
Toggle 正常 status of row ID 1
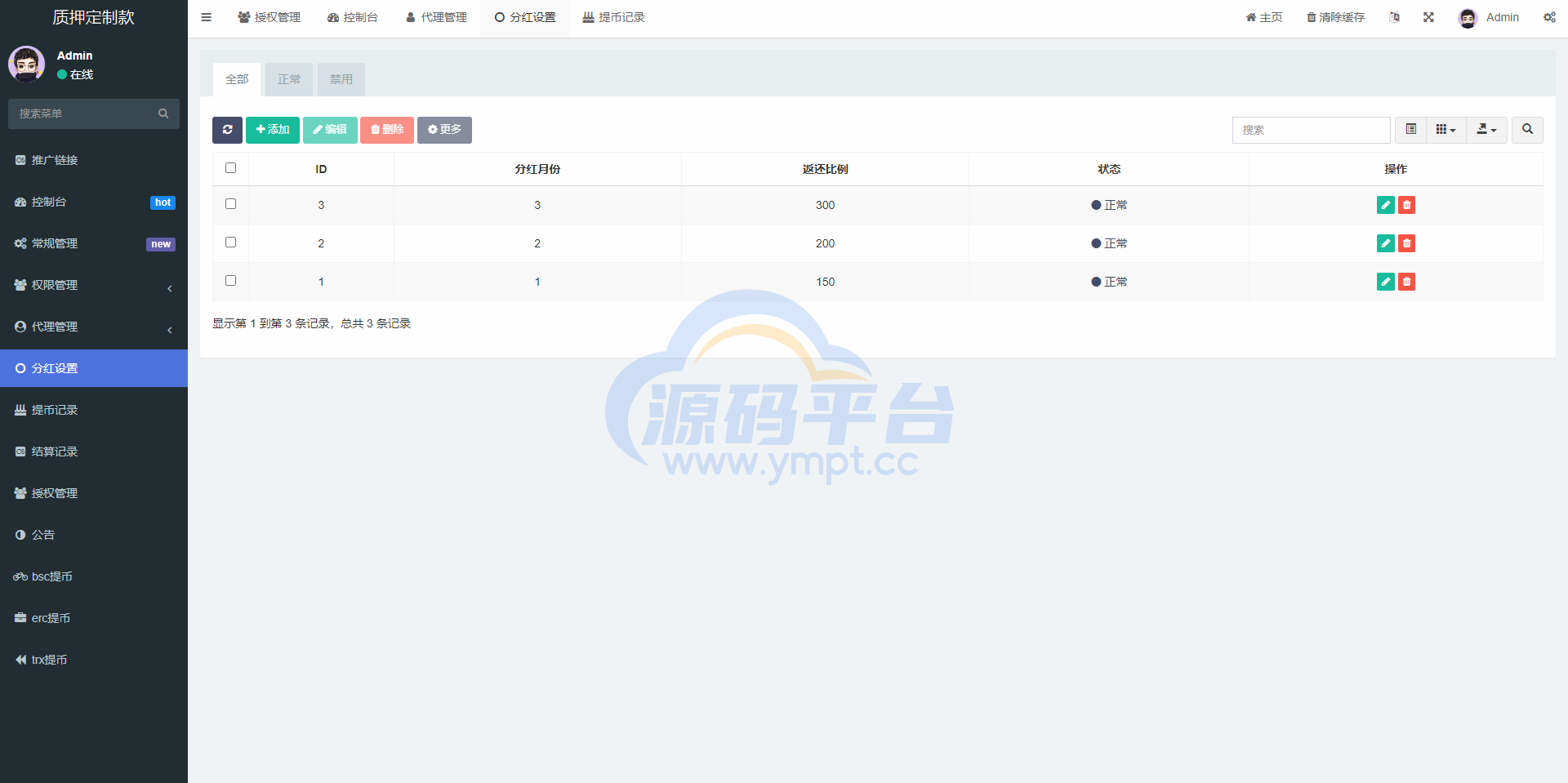pos(1109,282)
